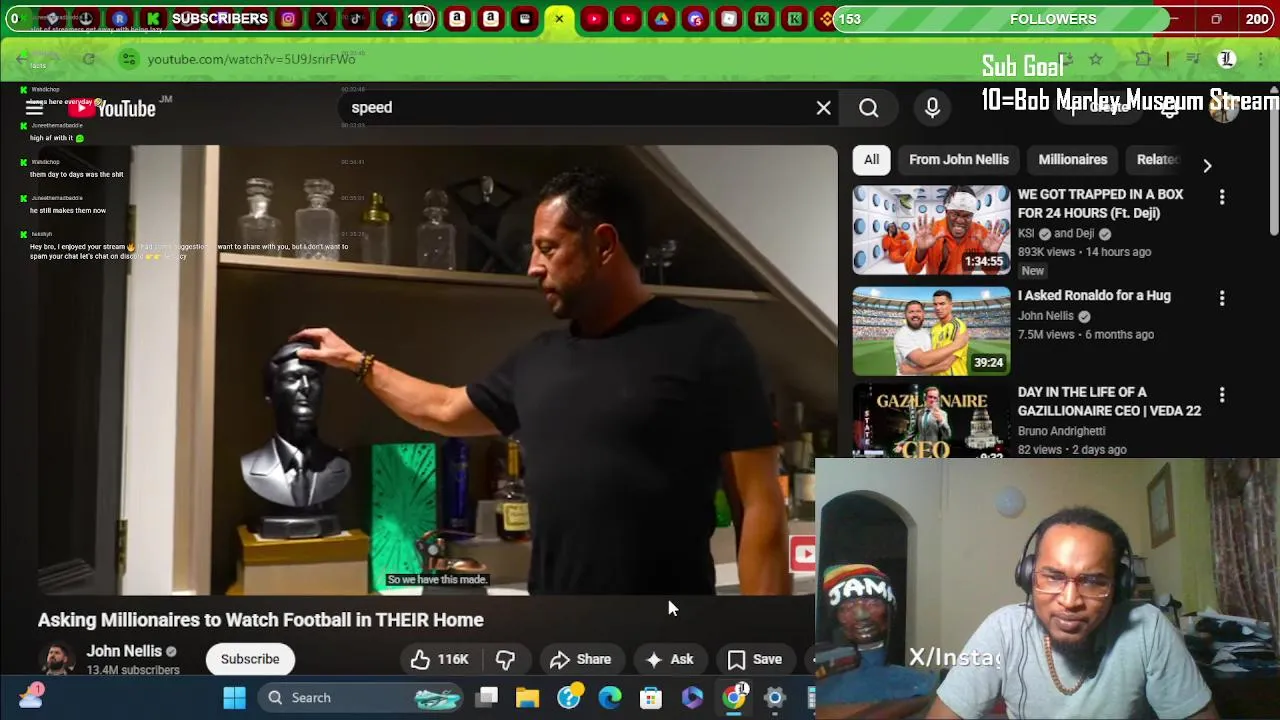Open options menu for the KSI video
The height and width of the screenshot is (720, 1280).
[x=1221, y=197]
